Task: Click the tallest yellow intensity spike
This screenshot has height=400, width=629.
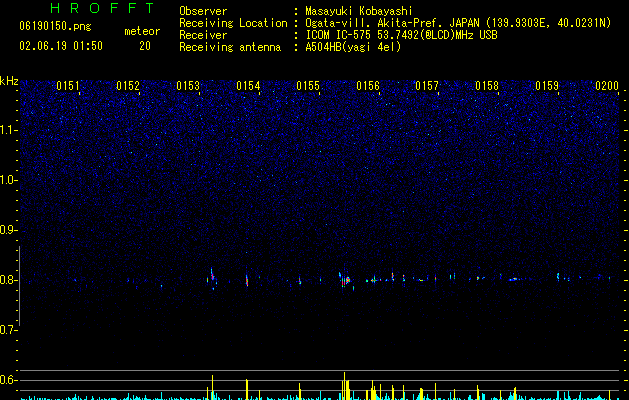Action: tap(344, 386)
